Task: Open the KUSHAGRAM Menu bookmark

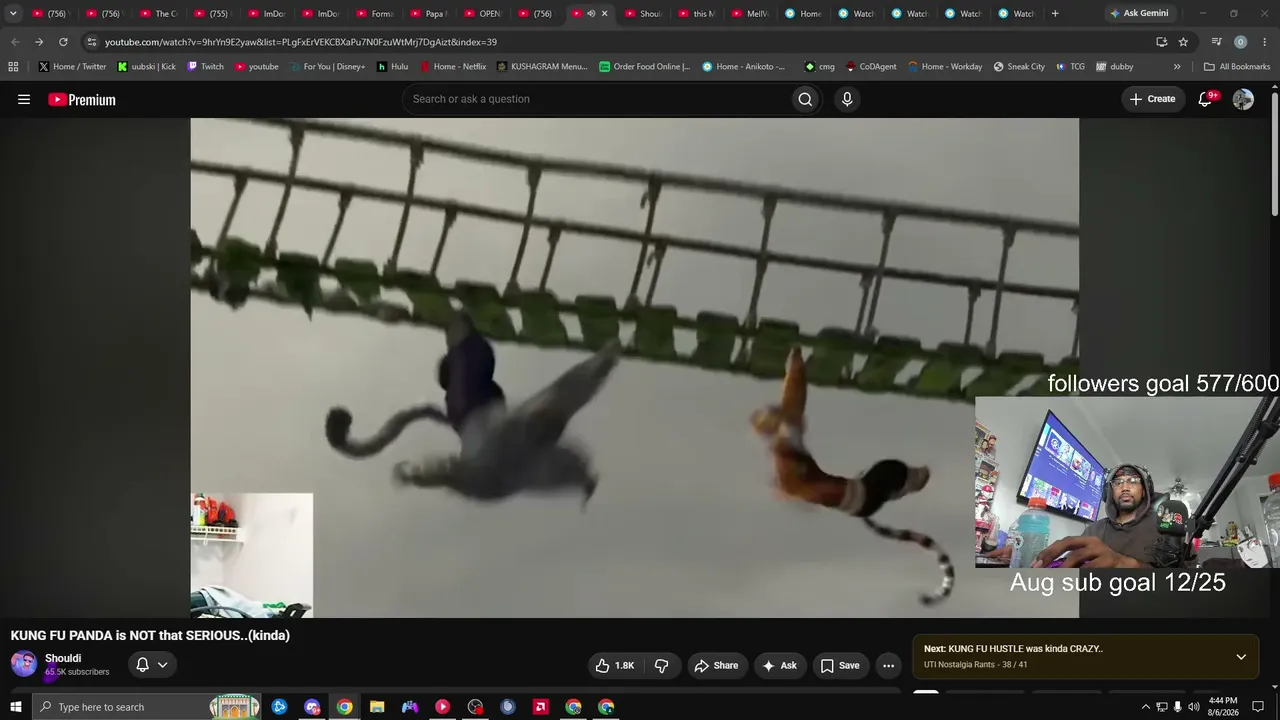Action: [542, 67]
